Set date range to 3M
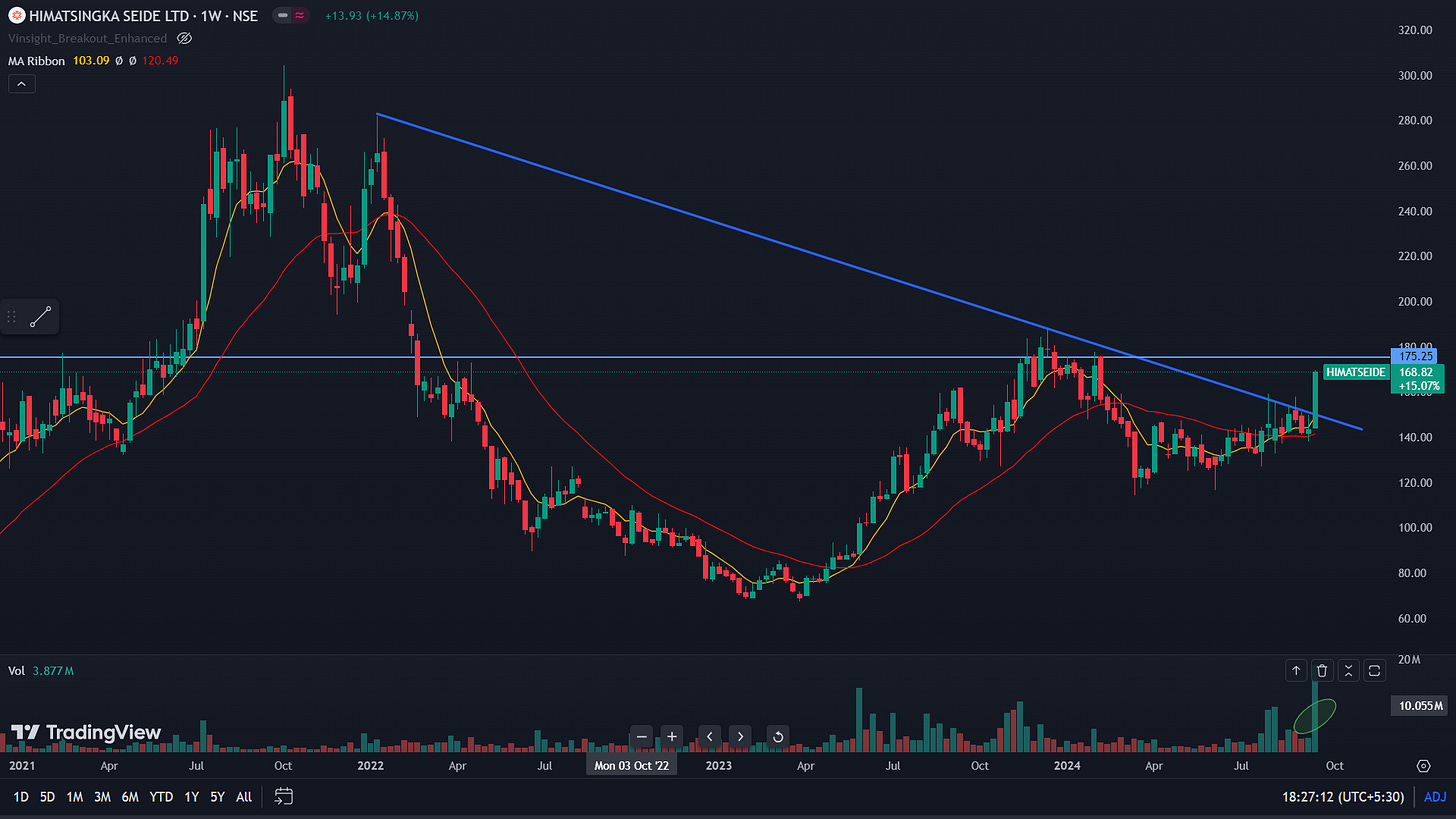 (x=102, y=797)
